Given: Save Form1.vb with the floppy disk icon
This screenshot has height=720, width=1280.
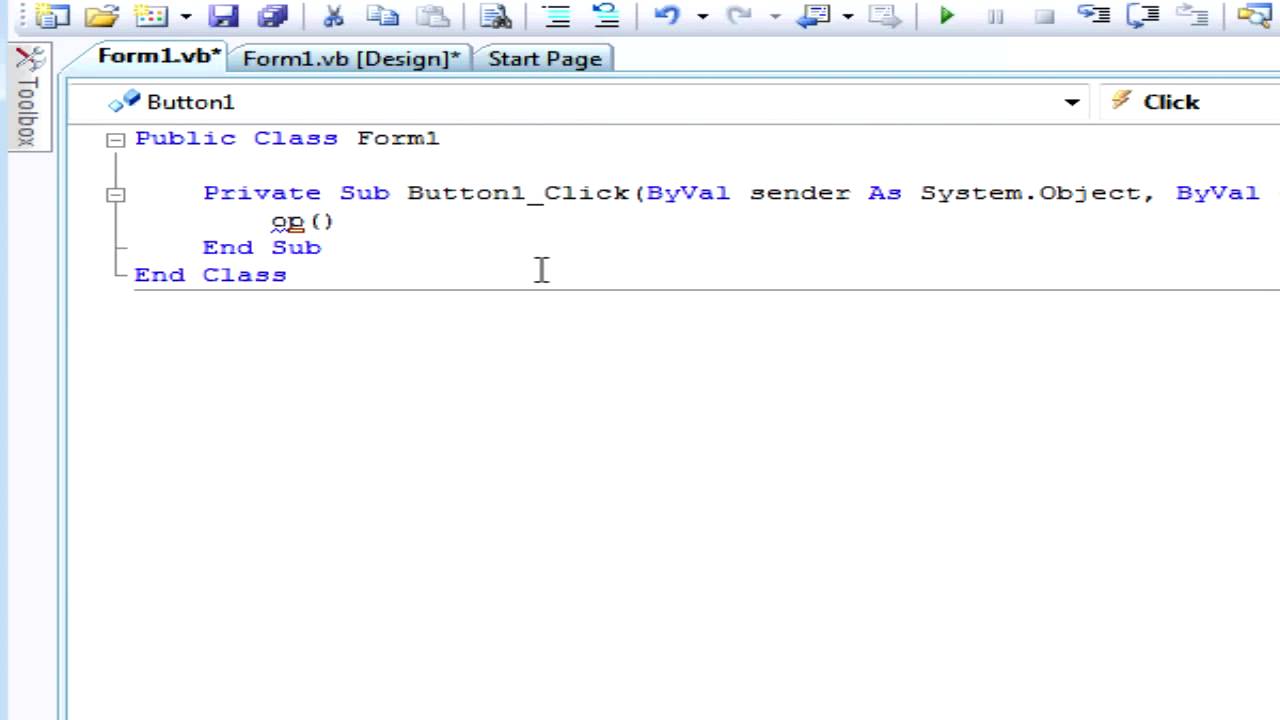Looking at the screenshot, I should (223, 16).
